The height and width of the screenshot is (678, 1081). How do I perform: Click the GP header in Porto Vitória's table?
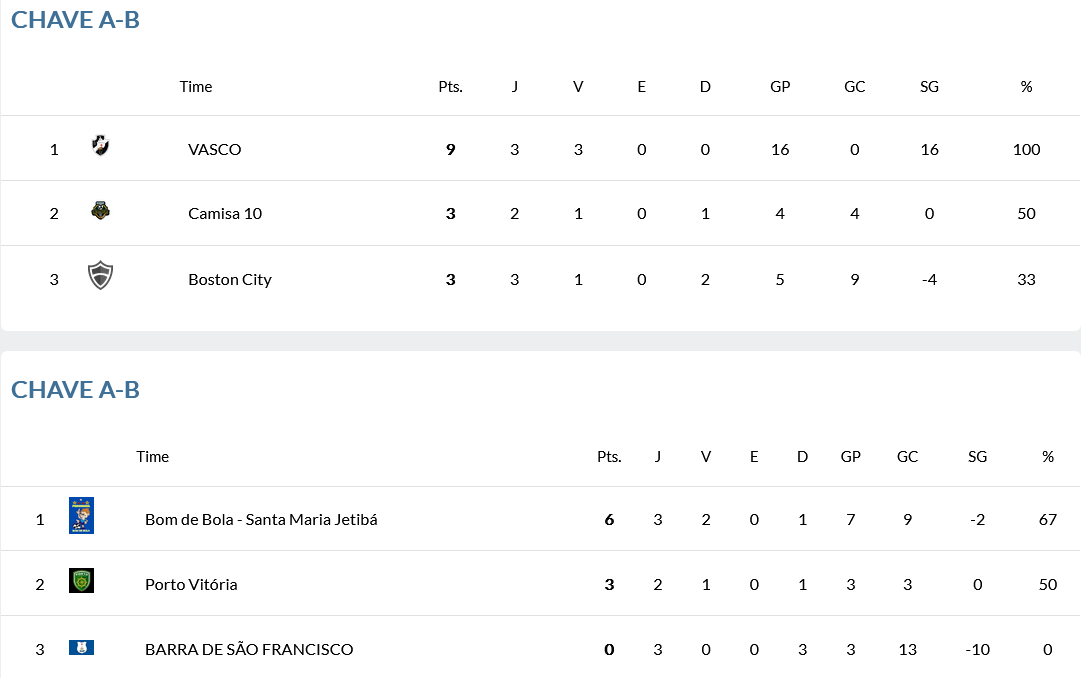pos(851,456)
